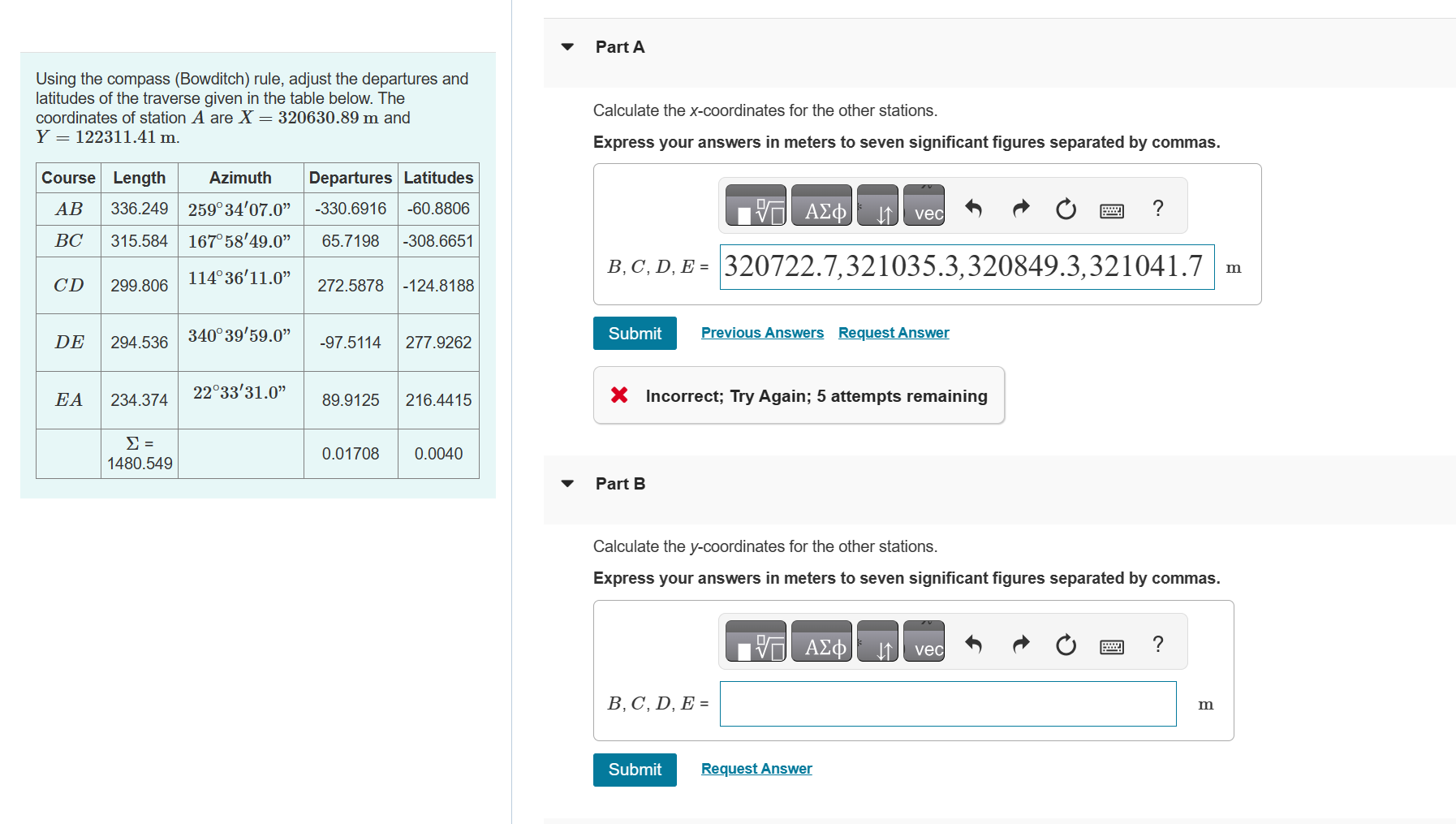Submit the Part A answer
Image resolution: width=1456 pixels, height=824 pixels.
(x=635, y=333)
